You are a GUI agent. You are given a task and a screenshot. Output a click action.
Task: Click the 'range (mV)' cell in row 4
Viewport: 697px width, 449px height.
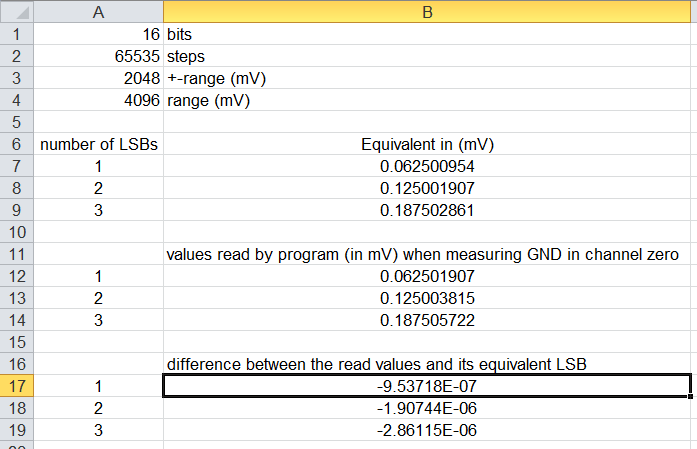point(427,100)
